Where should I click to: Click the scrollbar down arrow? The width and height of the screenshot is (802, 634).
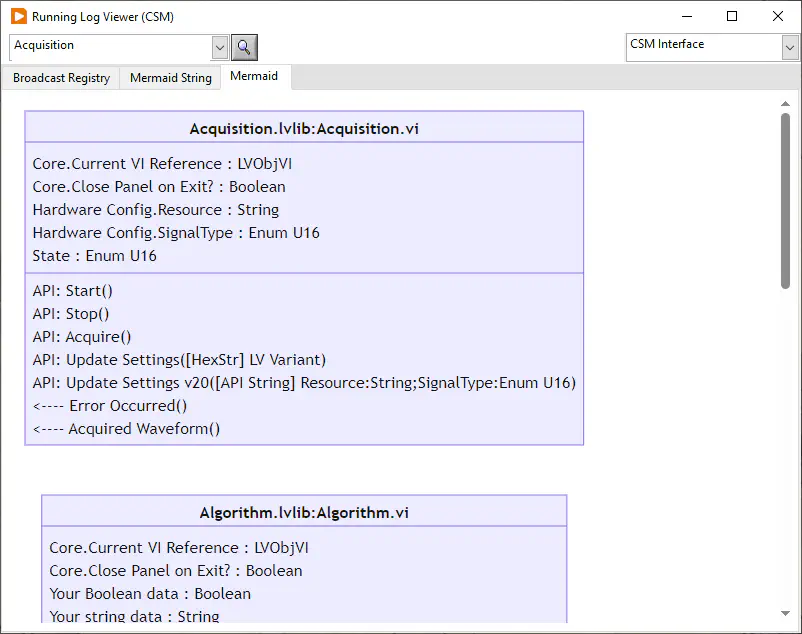[785, 613]
